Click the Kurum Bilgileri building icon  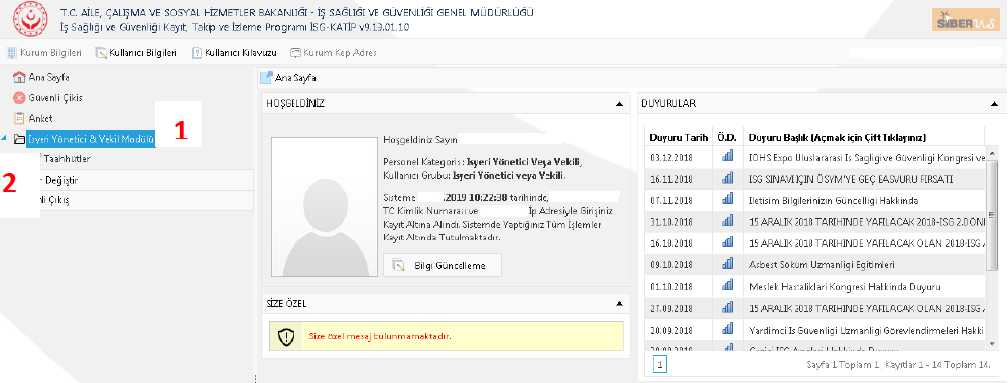12,53
